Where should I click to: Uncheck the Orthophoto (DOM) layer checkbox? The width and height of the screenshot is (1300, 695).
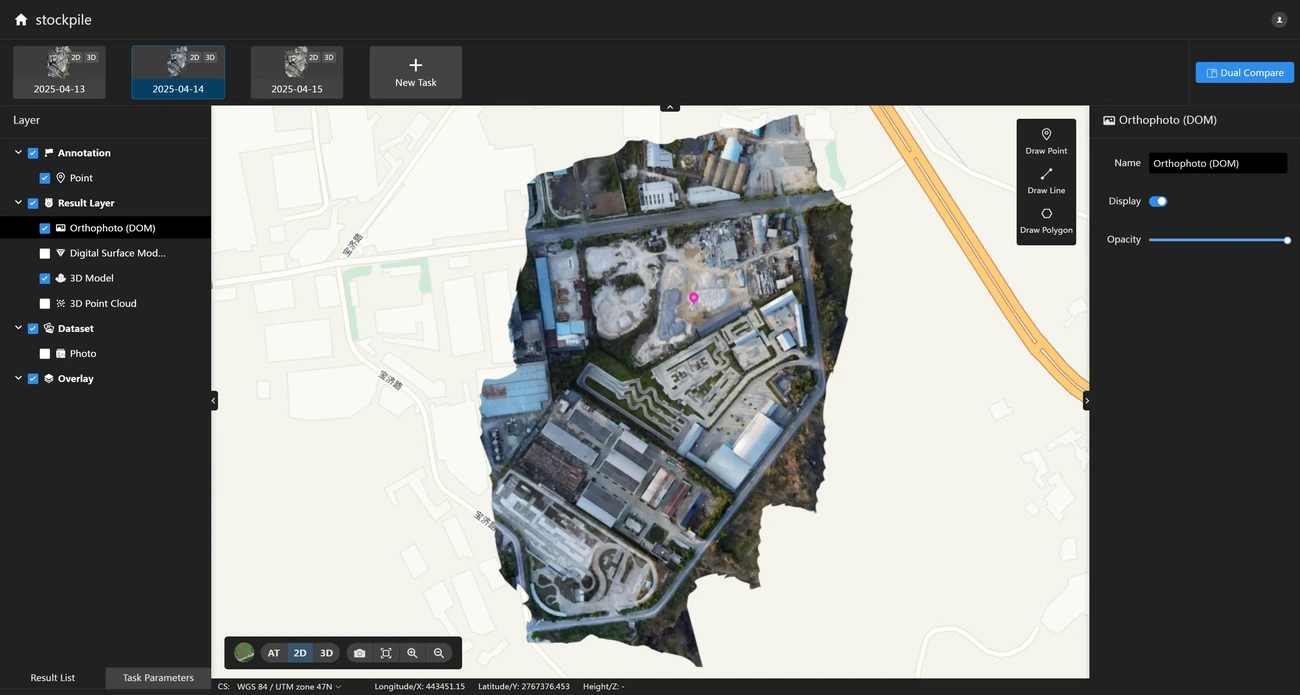(45, 228)
